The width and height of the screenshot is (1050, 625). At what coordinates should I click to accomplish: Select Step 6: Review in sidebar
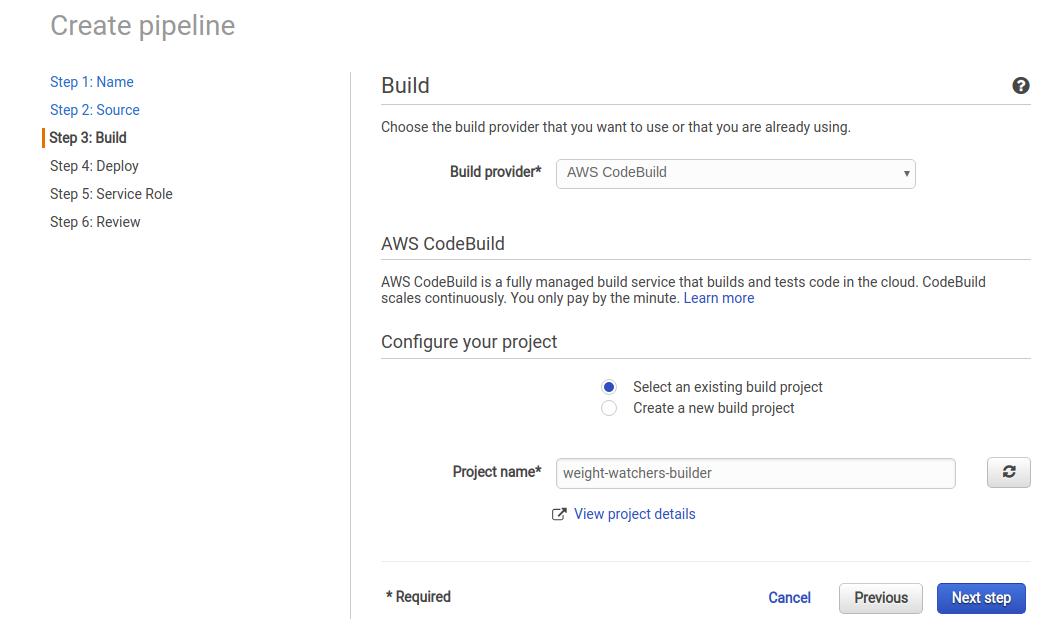coord(95,222)
